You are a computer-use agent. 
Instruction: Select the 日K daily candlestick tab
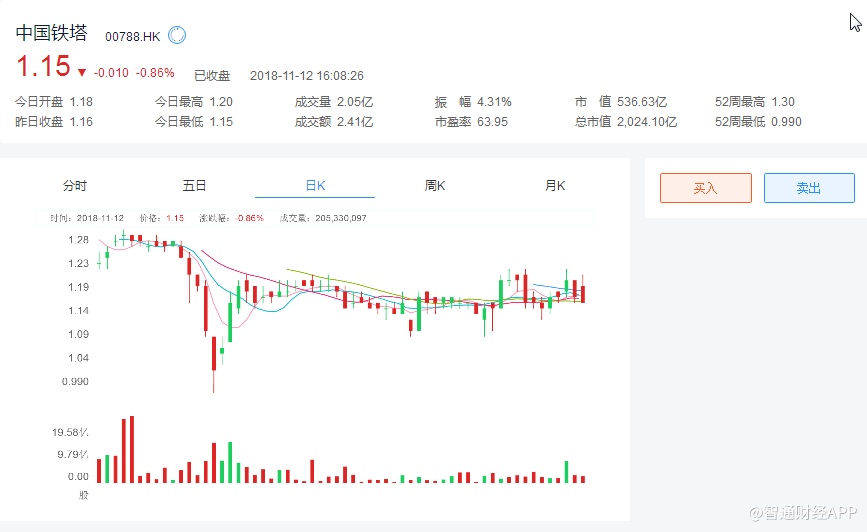315,186
